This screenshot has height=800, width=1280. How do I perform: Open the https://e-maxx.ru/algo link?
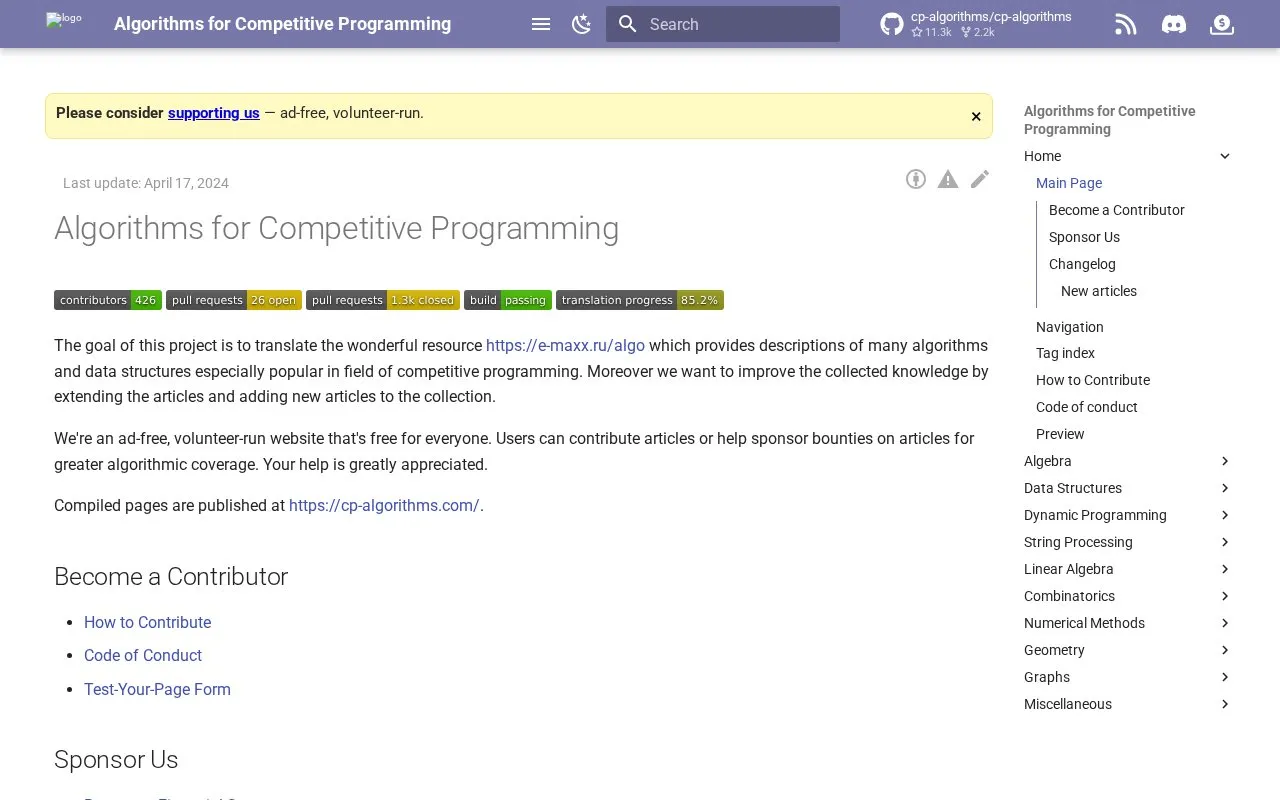pyautogui.click(x=565, y=345)
